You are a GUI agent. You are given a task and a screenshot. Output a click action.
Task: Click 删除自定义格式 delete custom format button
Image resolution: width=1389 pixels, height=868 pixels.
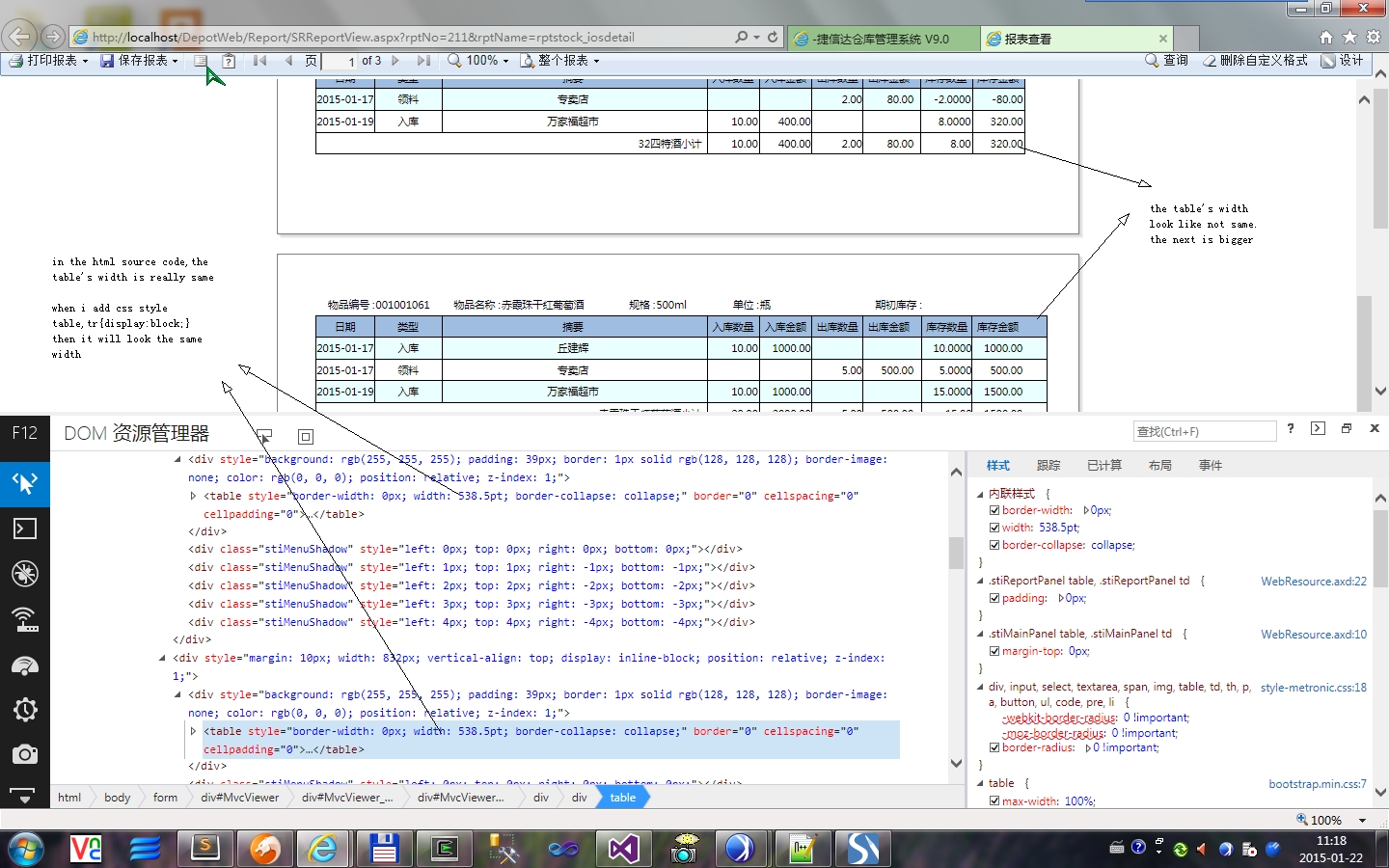tap(1255, 60)
